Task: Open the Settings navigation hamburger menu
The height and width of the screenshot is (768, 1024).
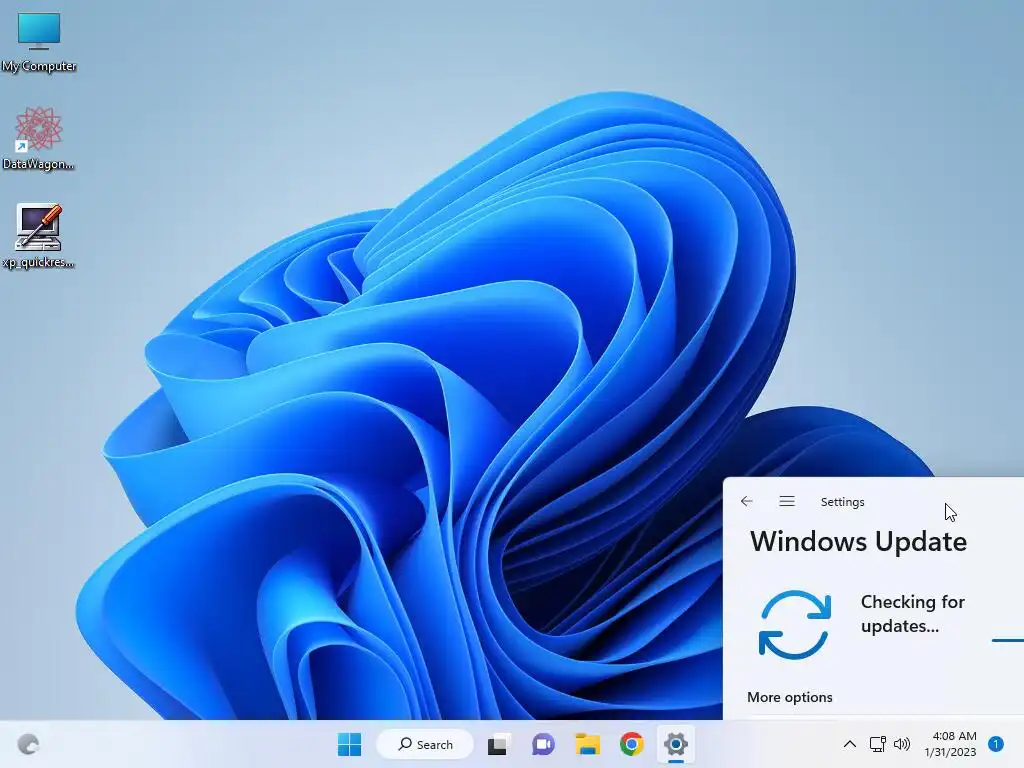Action: (x=787, y=501)
